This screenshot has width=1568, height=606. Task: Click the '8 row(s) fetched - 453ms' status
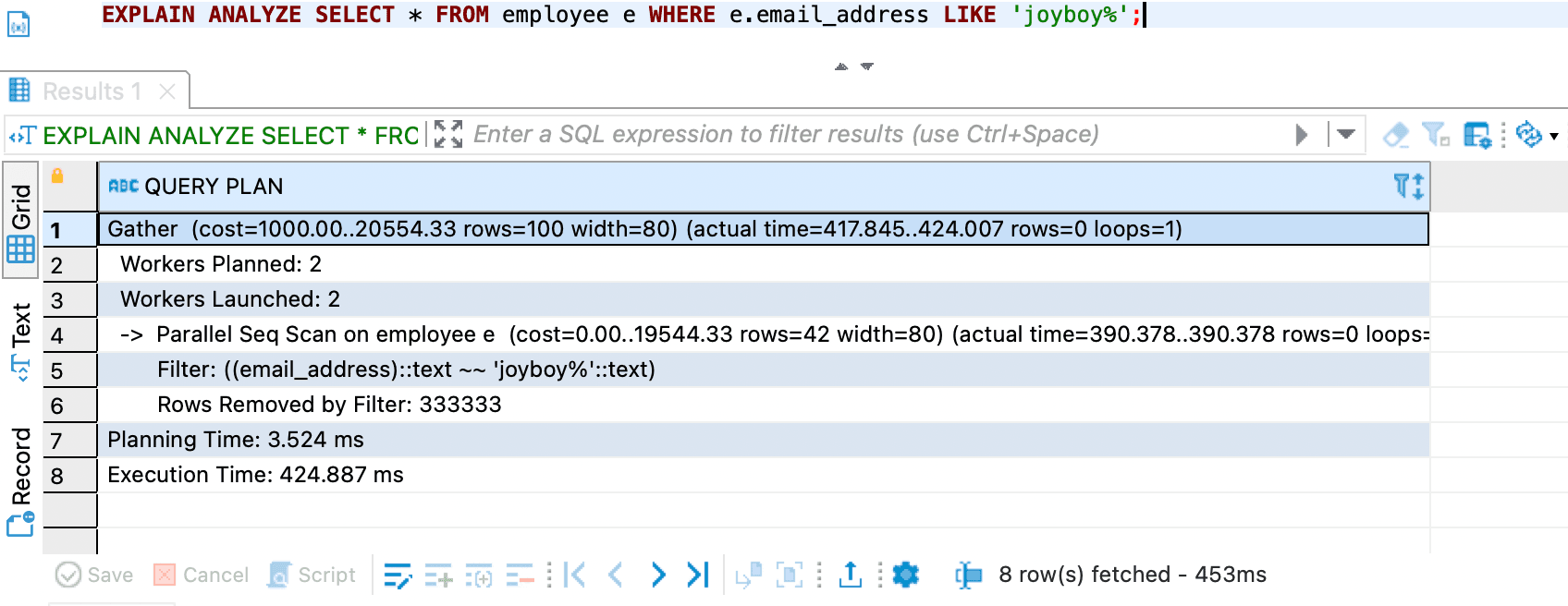1133,575
